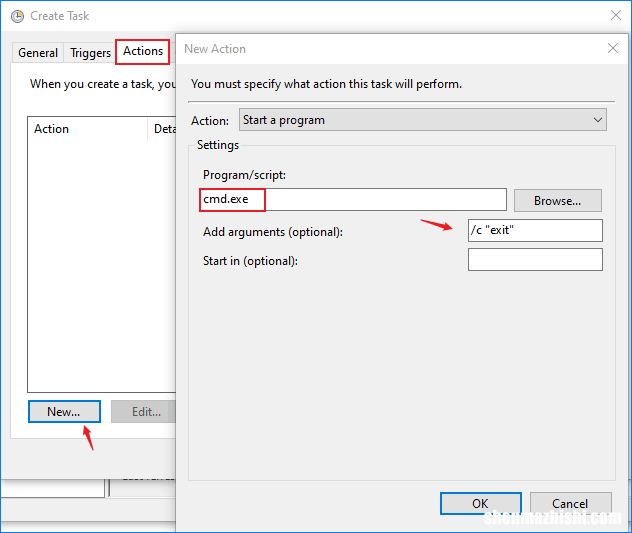This screenshot has height=533, width=632.
Task: Confirm the new action with OK
Action: (x=480, y=504)
